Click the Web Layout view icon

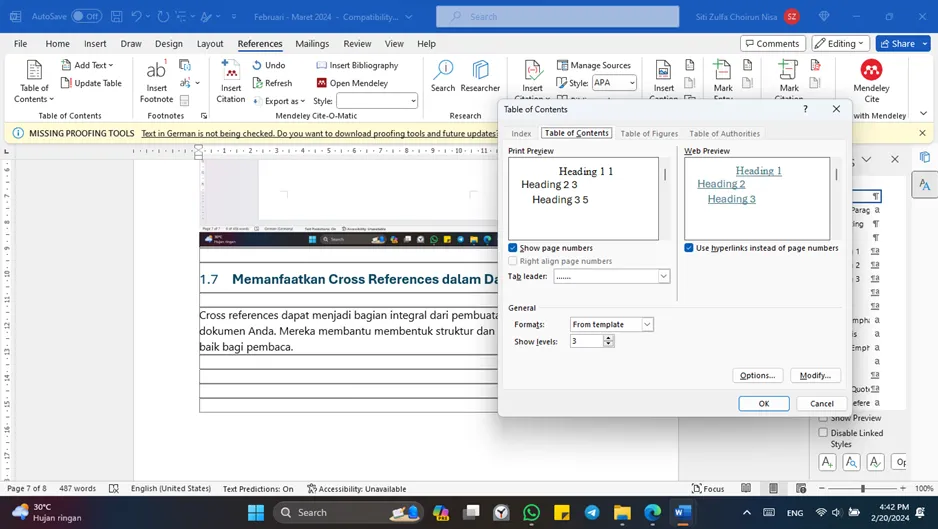click(x=801, y=488)
